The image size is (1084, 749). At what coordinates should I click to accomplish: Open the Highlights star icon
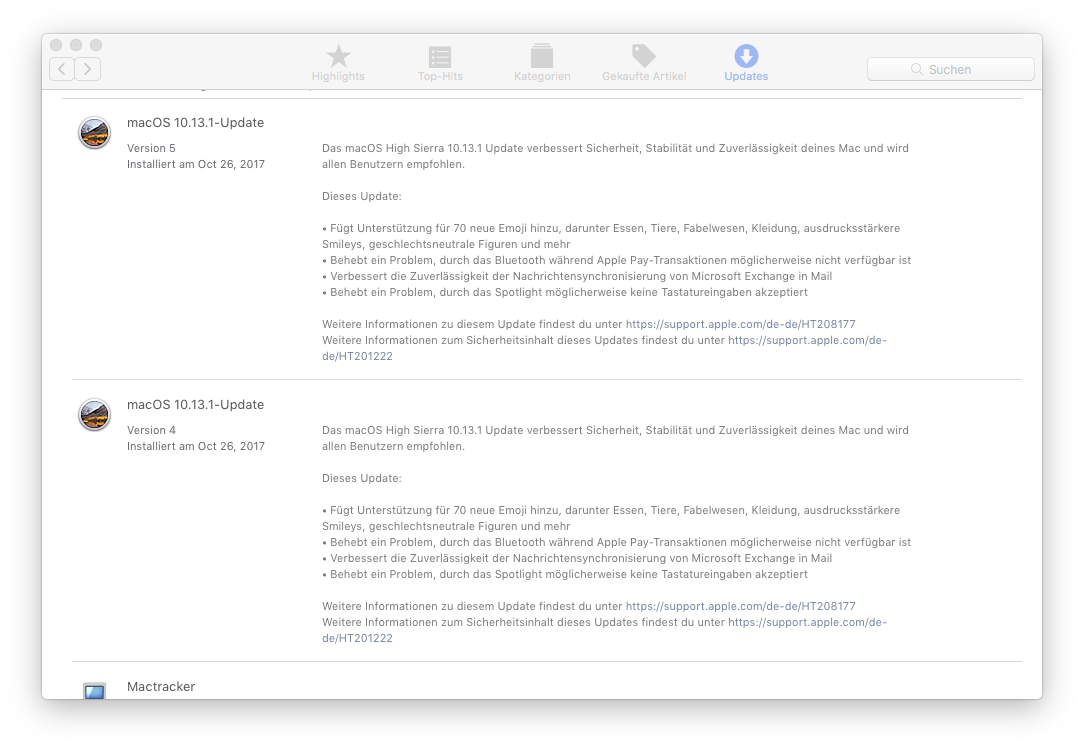338,56
